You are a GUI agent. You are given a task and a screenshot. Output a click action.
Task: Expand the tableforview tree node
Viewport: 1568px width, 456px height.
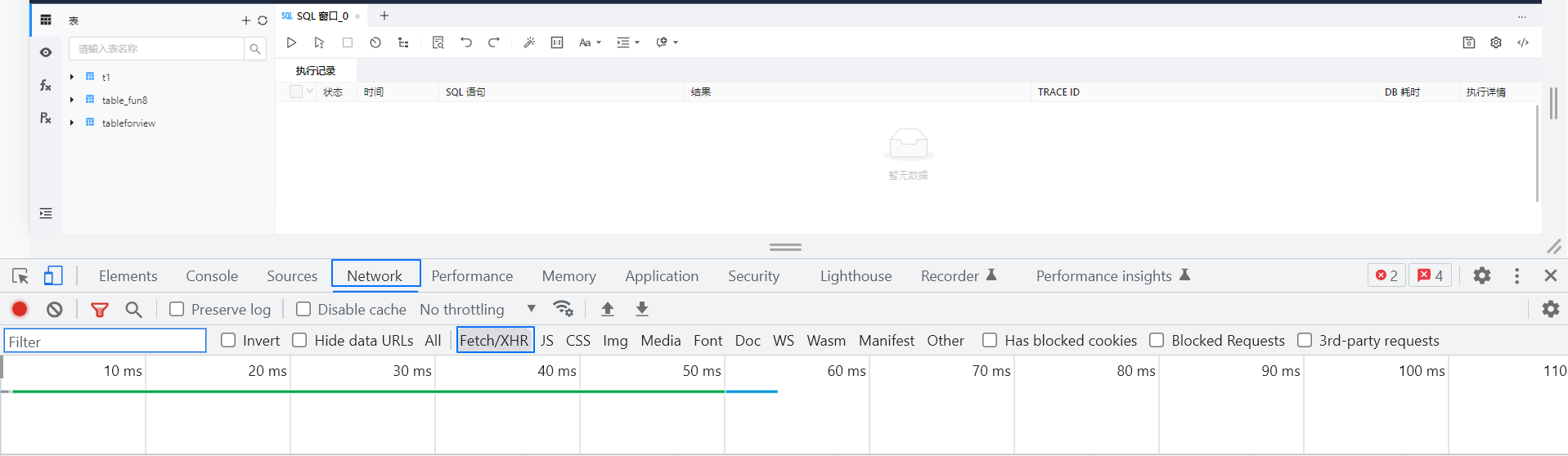coord(72,123)
